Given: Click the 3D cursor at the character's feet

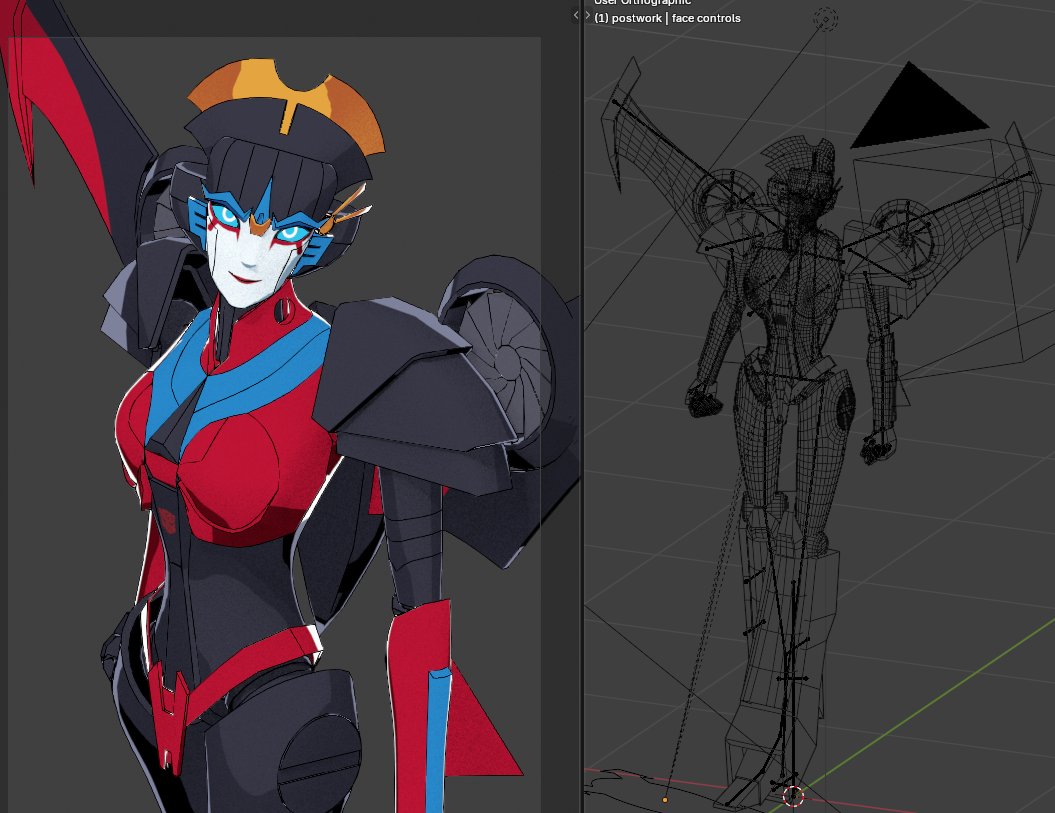Looking at the screenshot, I should (793, 796).
